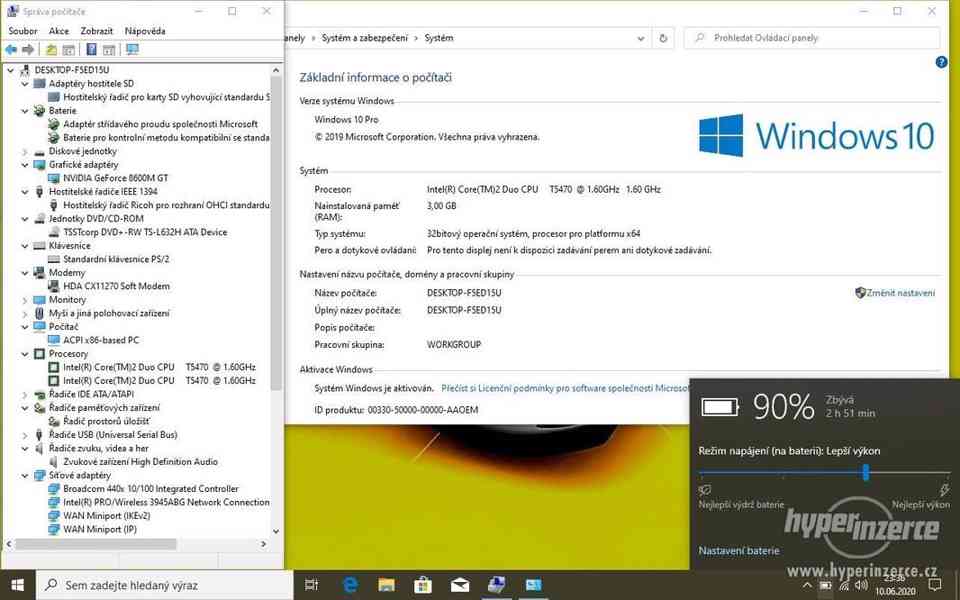Screen dimensions: 960x600
Task: Click the Back arrow in Správa počítače toolbar
Action: pos(11,50)
